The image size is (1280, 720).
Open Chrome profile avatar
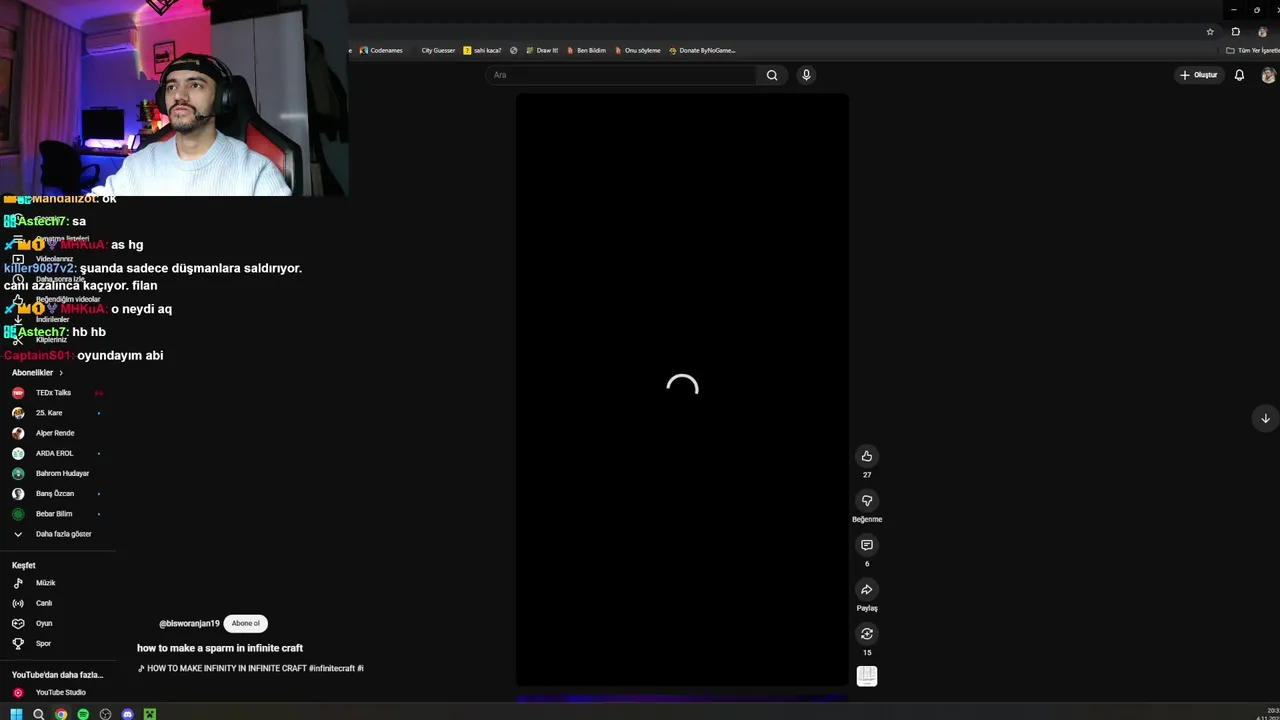point(1262,32)
